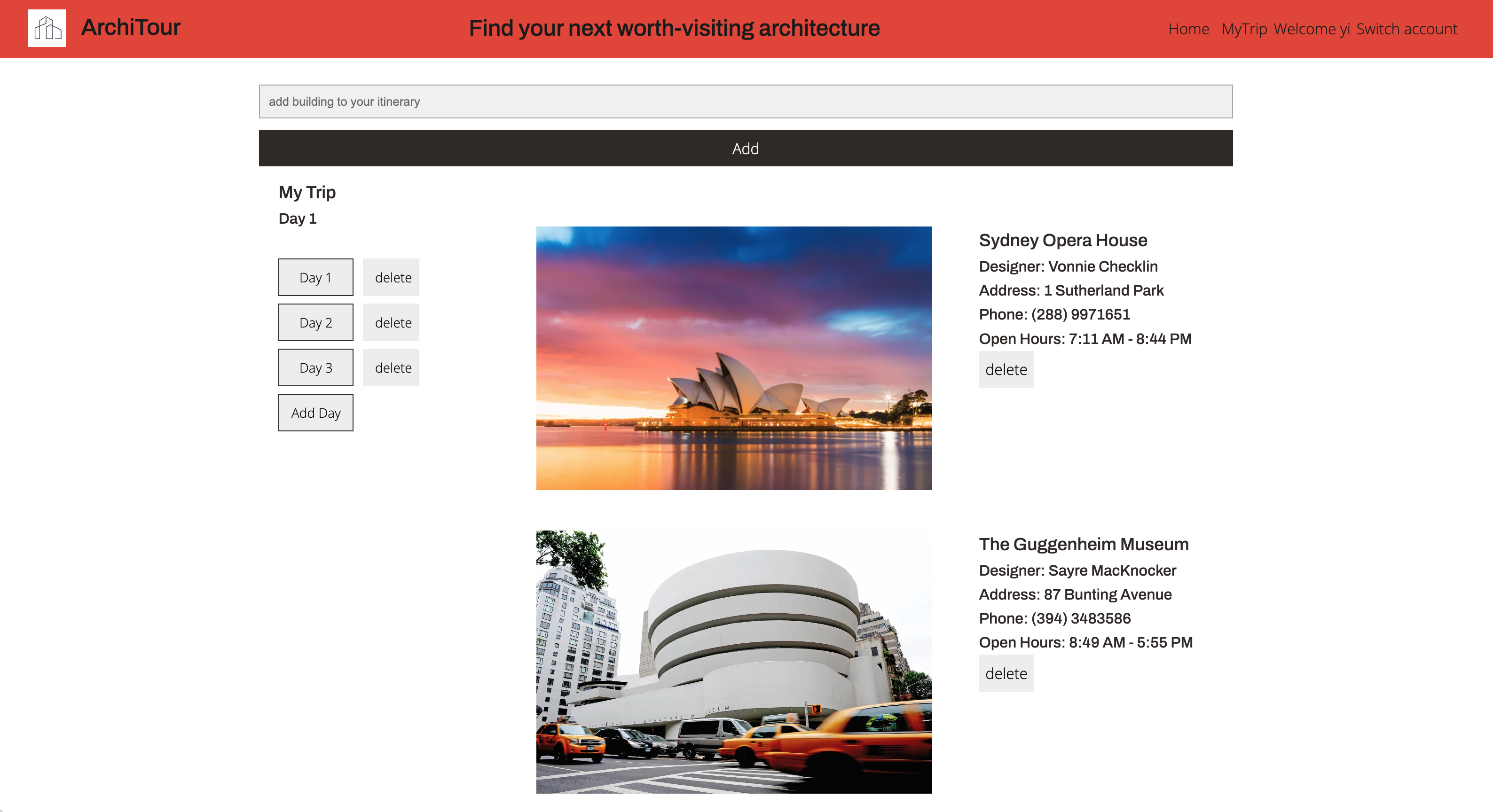Image resolution: width=1493 pixels, height=812 pixels.
Task: Delete Day 1 from the trip
Action: tap(393, 277)
